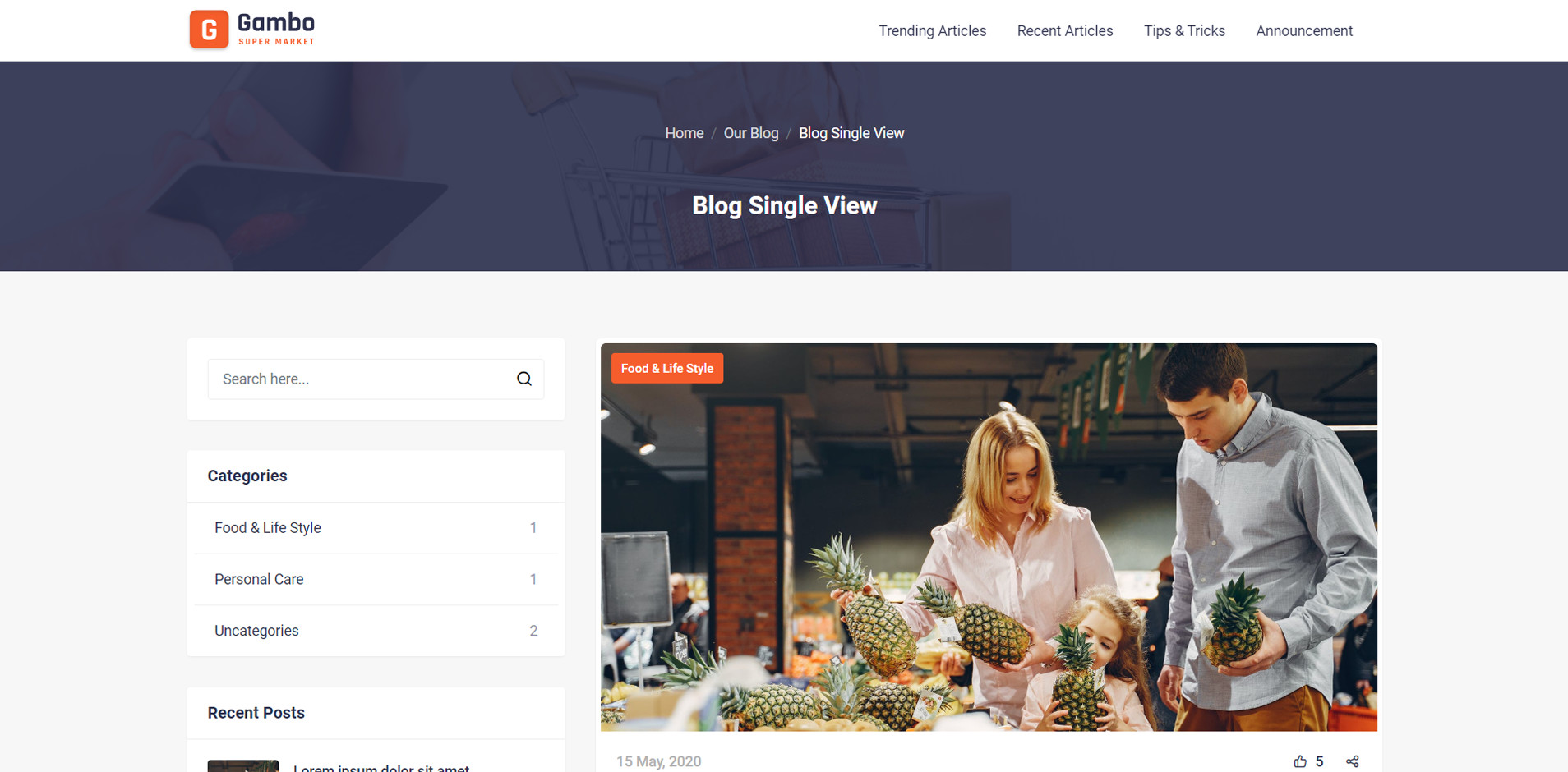Image resolution: width=1568 pixels, height=772 pixels.
Task: Click Home in the breadcrumb
Action: click(685, 133)
